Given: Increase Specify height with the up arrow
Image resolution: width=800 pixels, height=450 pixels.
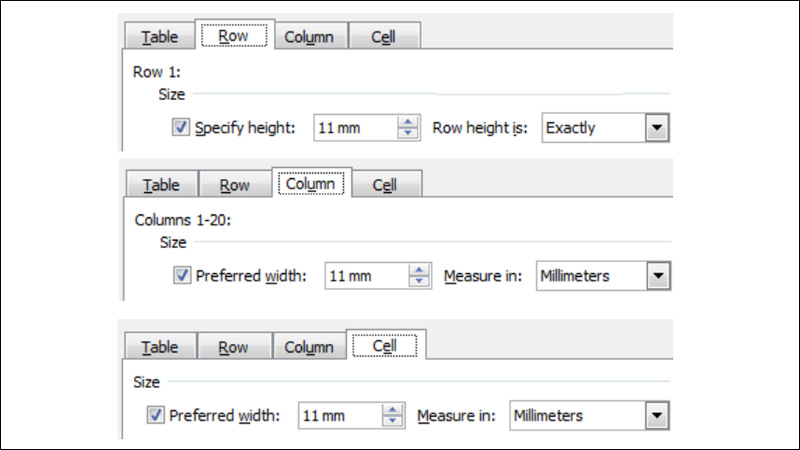Looking at the screenshot, I should [408, 122].
